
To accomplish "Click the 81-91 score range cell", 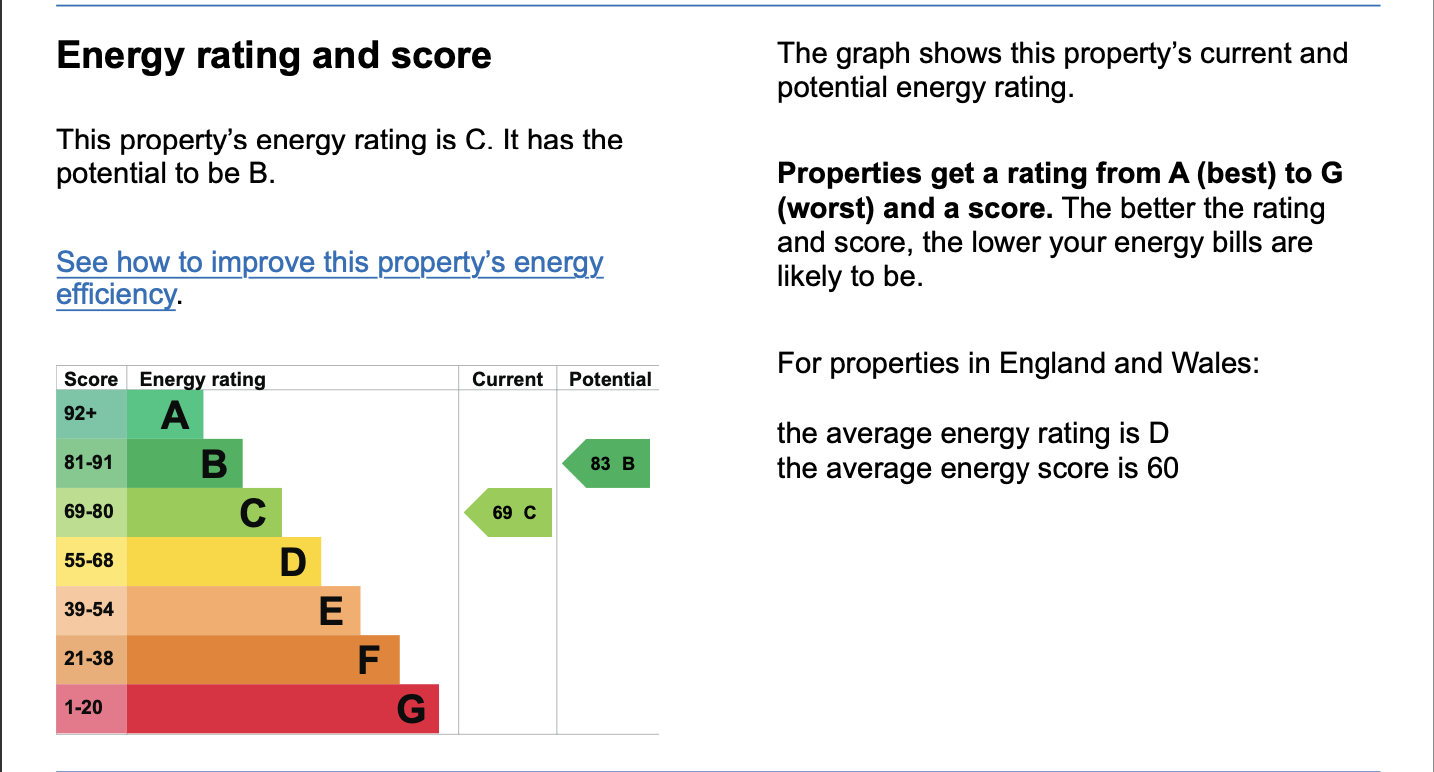I will click(91, 463).
